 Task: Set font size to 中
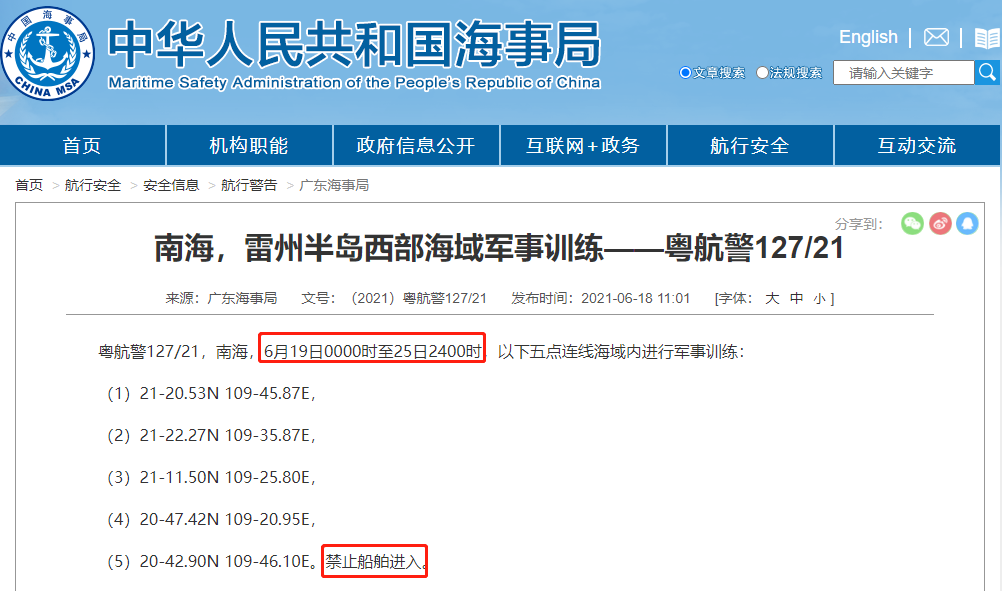(796, 298)
